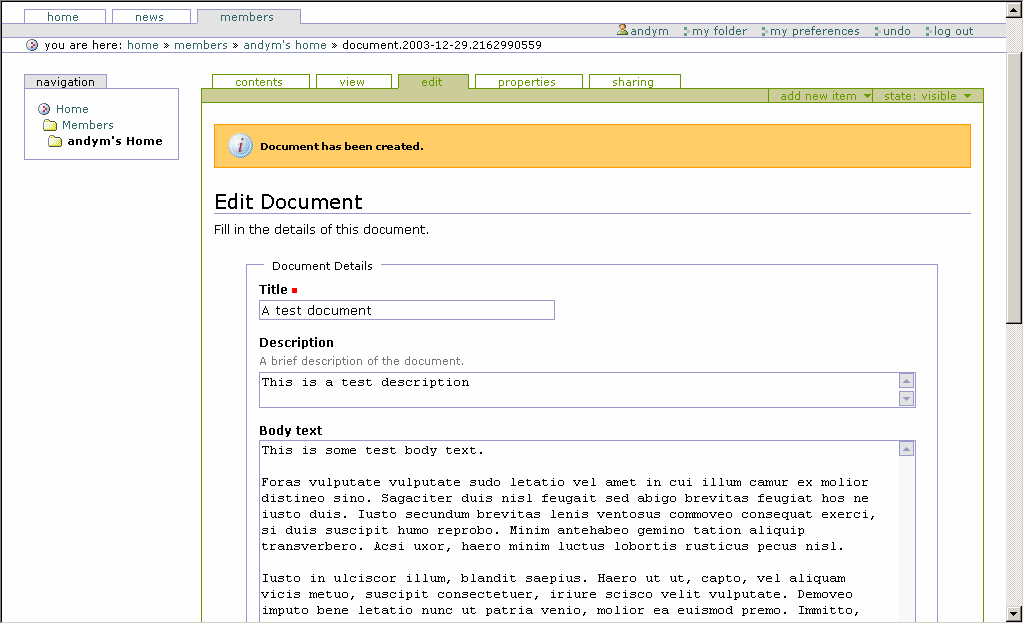Go to the sharing tab
Screen dimensions: 1024x624
pos(633,82)
